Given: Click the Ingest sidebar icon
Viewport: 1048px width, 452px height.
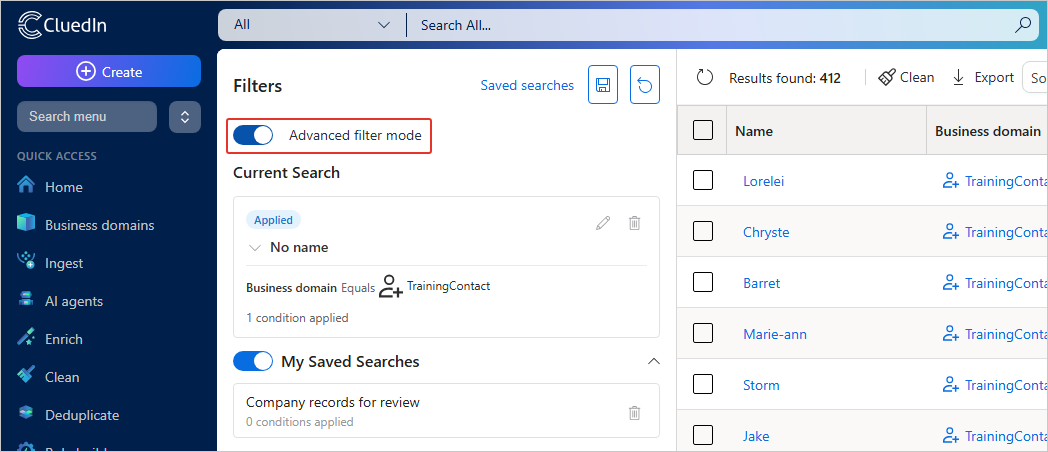Looking at the screenshot, I should [25, 261].
